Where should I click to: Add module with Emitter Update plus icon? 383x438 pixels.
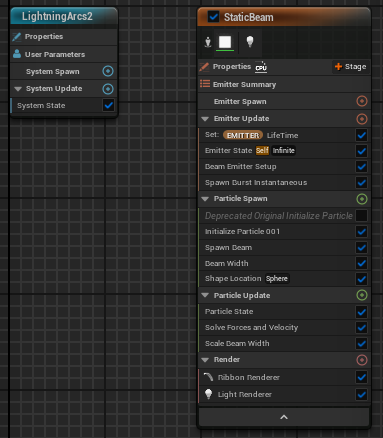tap(362, 119)
